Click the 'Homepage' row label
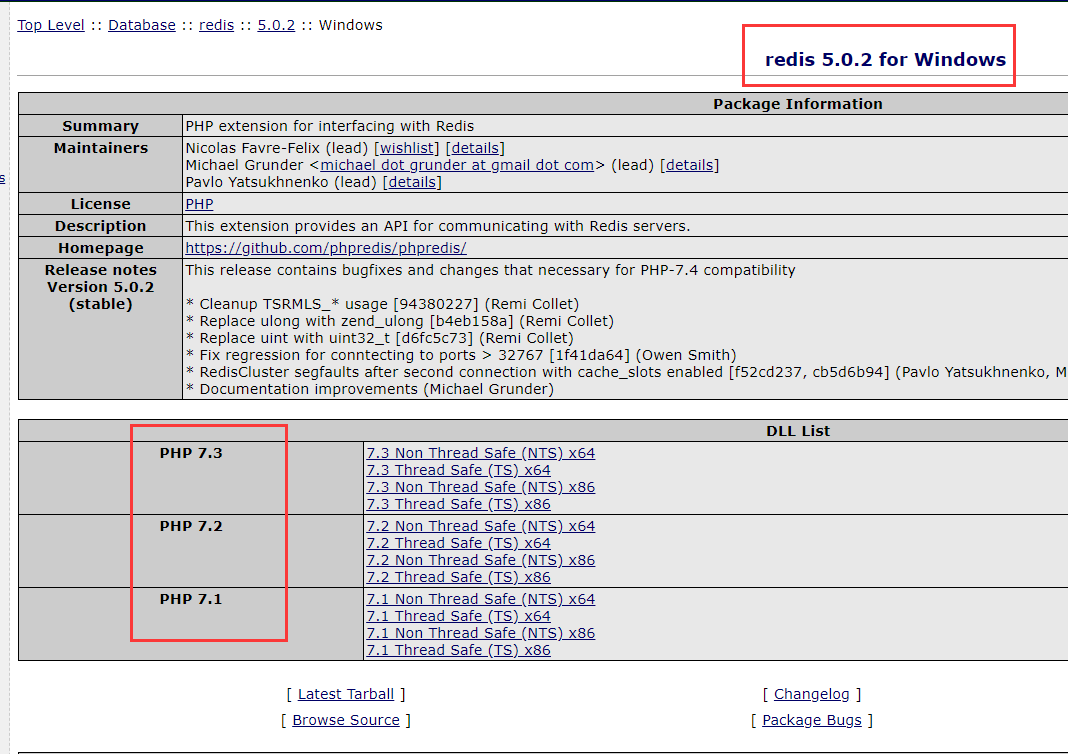This screenshot has height=754, width=1068. tap(101, 248)
